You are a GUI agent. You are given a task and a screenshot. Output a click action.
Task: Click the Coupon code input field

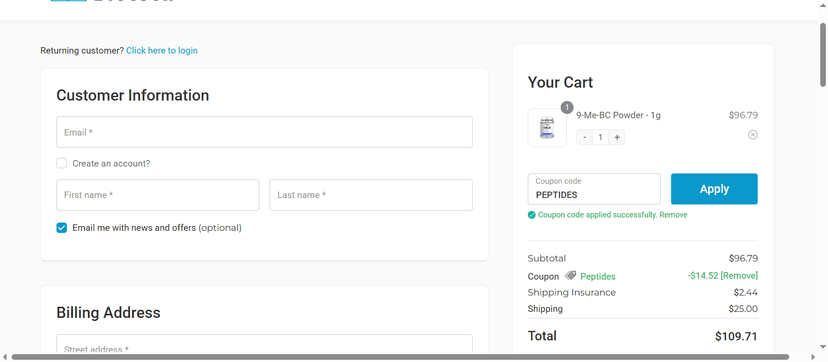pyautogui.click(x=594, y=189)
